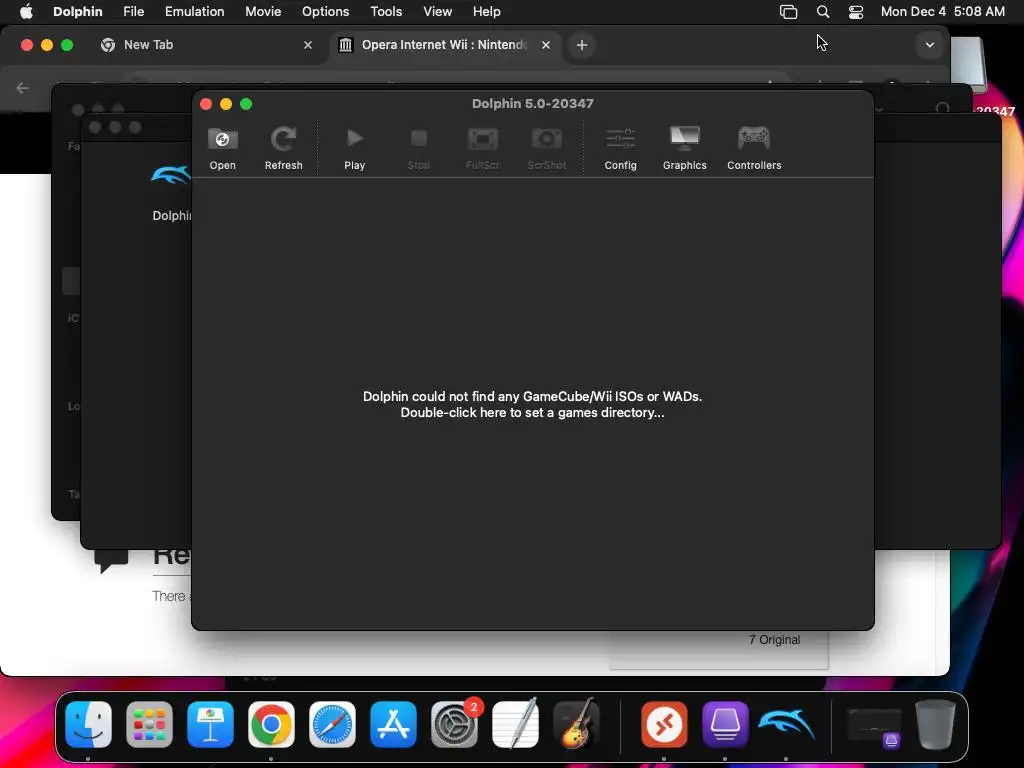Open Dolphin Config settings

click(x=620, y=148)
